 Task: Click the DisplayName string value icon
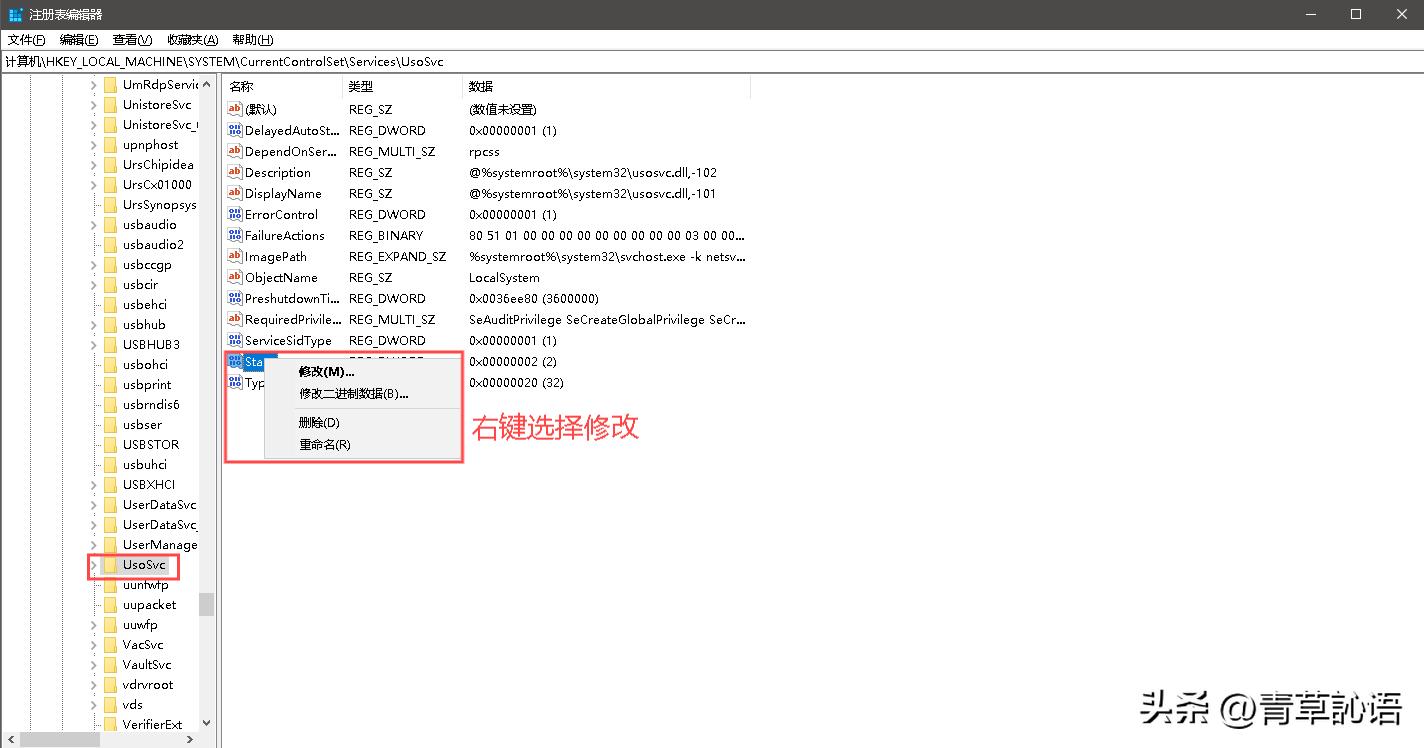tap(235, 194)
